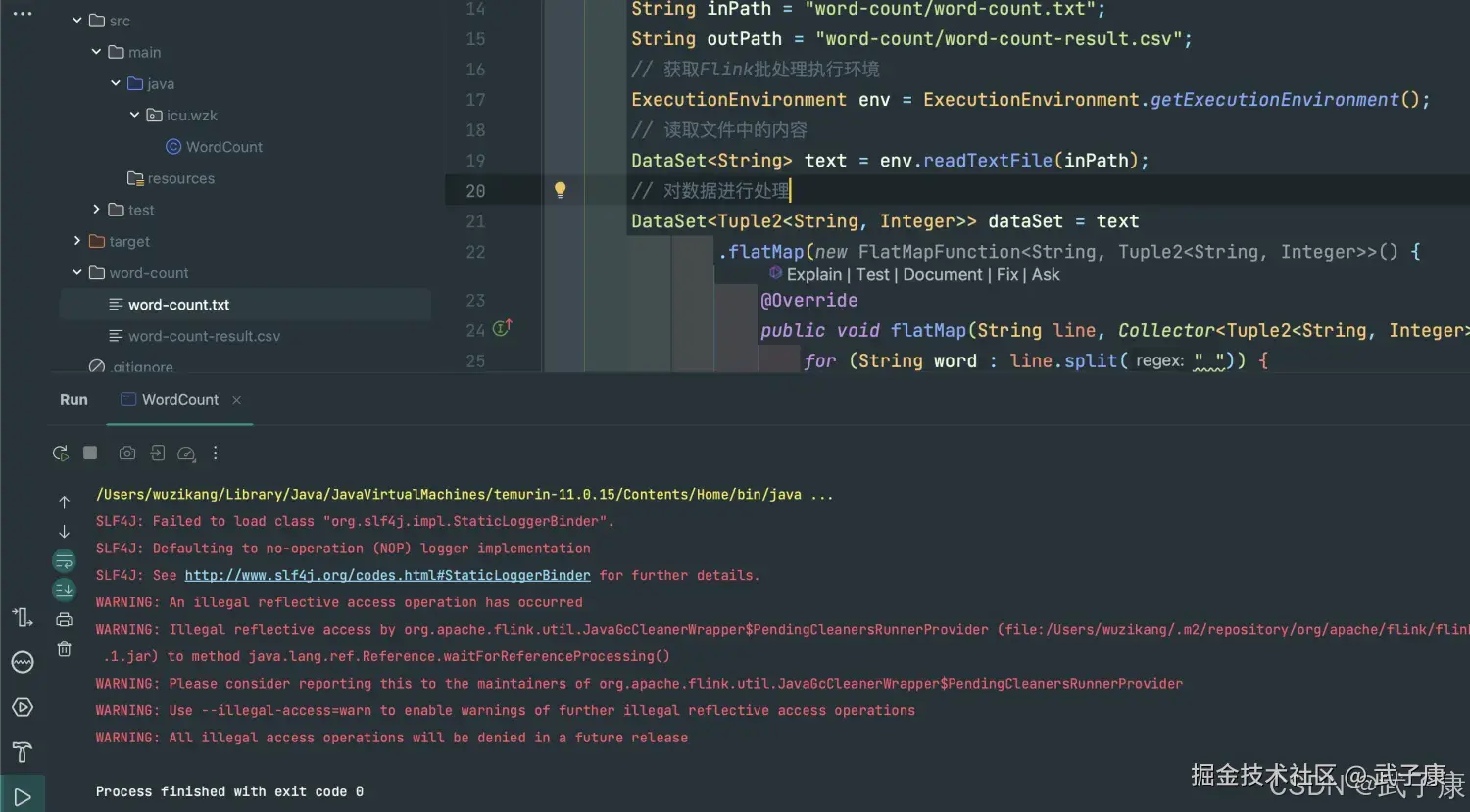The image size is (1470, 812).
Task: Expand the target folder chevron
Action: pyautogui.click(x=76, y=240)
